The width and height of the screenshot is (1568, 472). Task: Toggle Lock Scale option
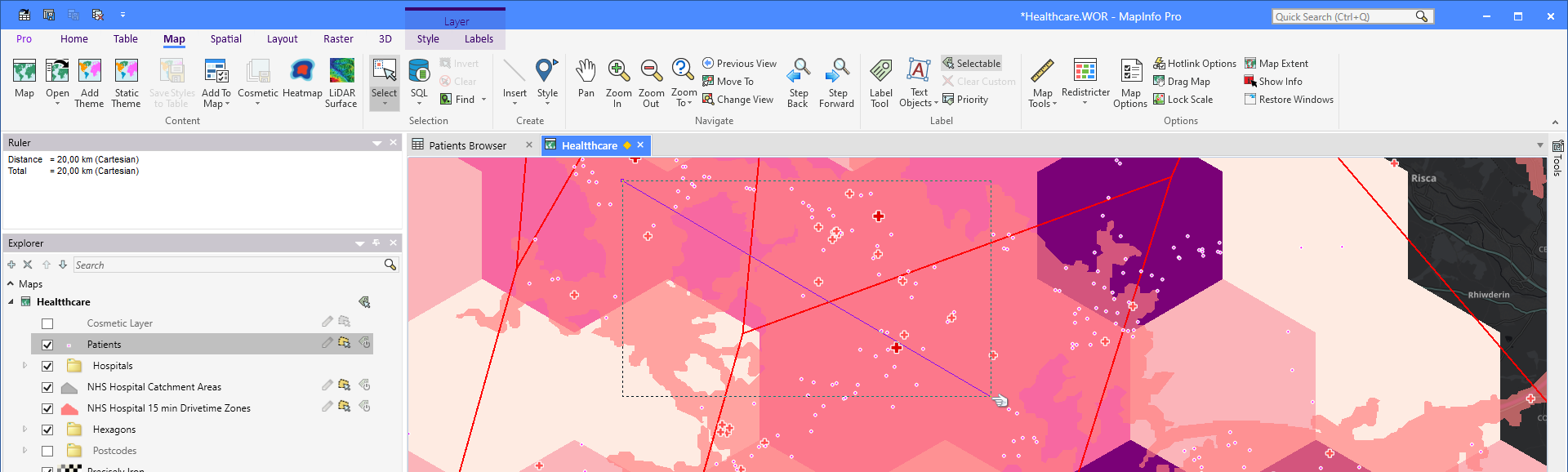coord(1183,100)
